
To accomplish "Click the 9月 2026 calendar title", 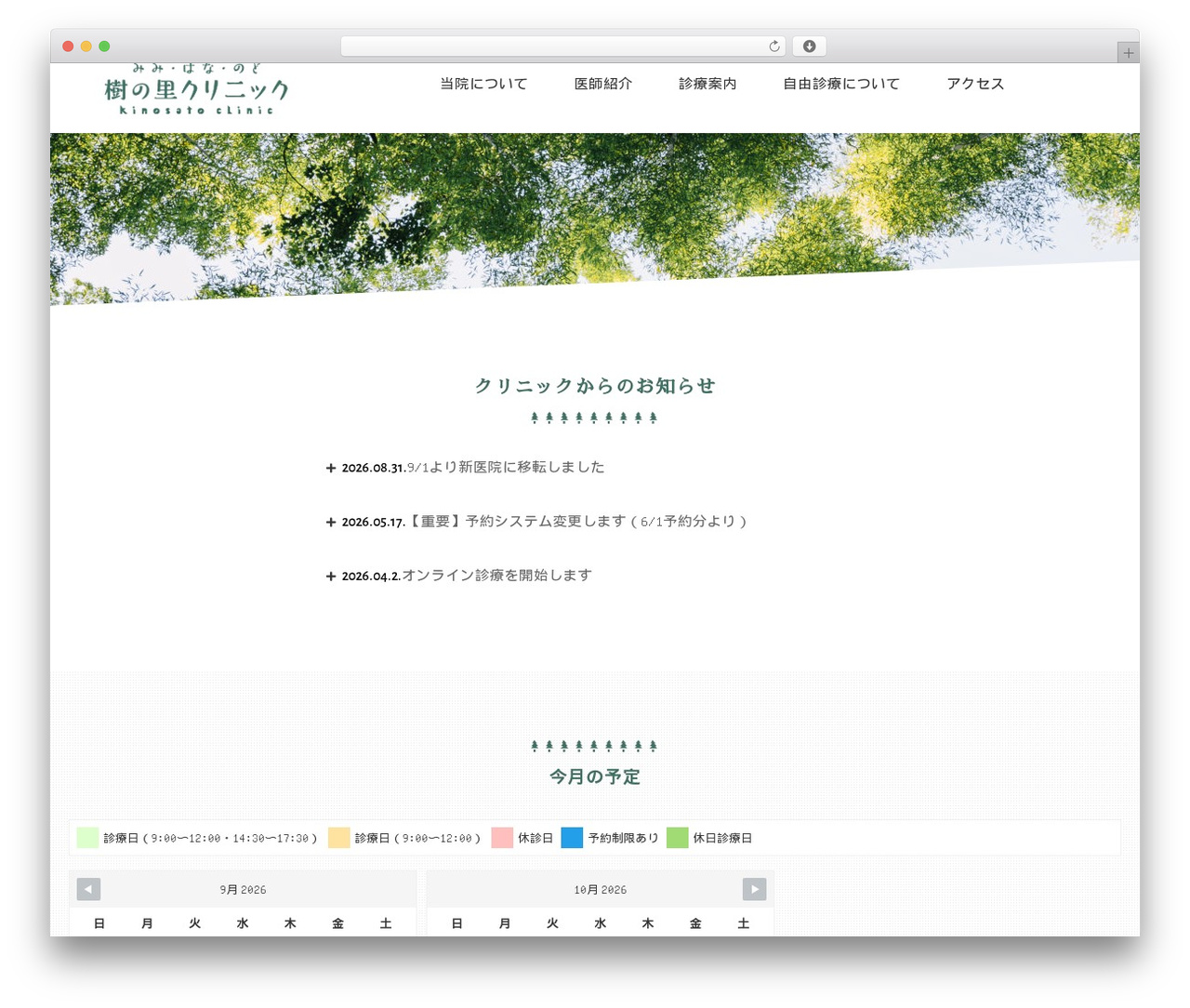I will tap(243, 890).
